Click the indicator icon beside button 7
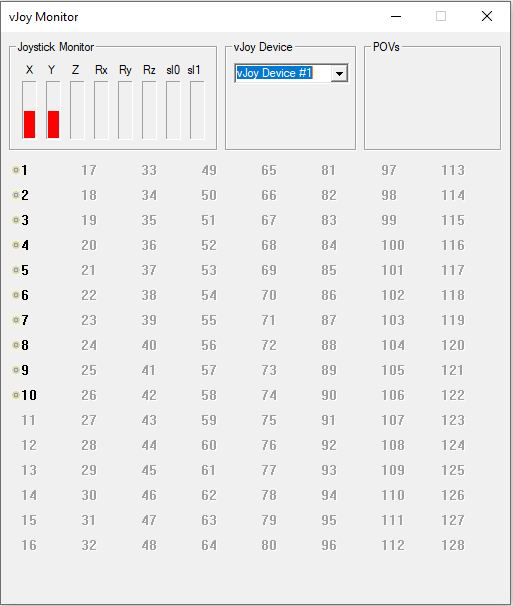513x606 pixels. [x=16, y=320]
